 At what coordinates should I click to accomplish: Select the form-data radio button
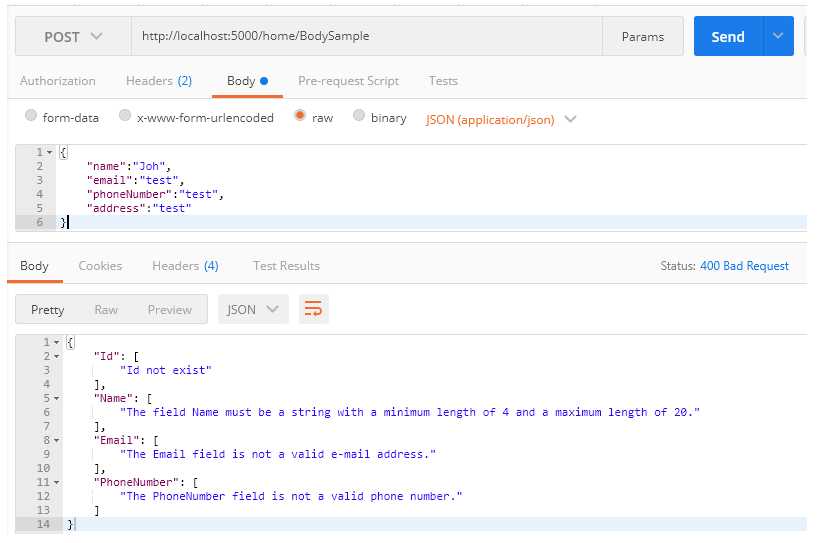pos(31,117)
